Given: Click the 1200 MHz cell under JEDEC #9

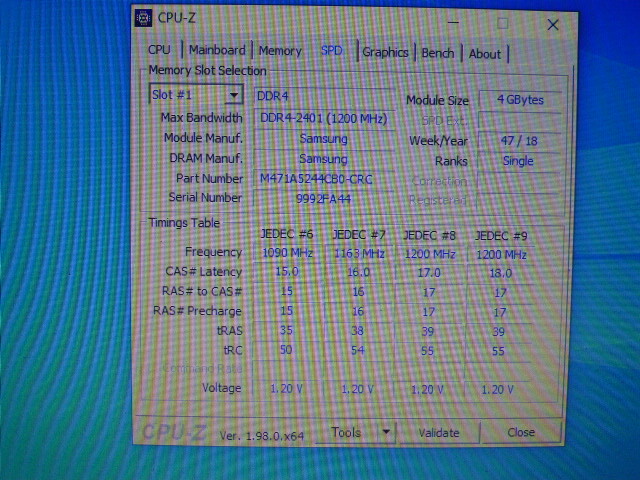Looking at the screenshot, I should point(501,255).
